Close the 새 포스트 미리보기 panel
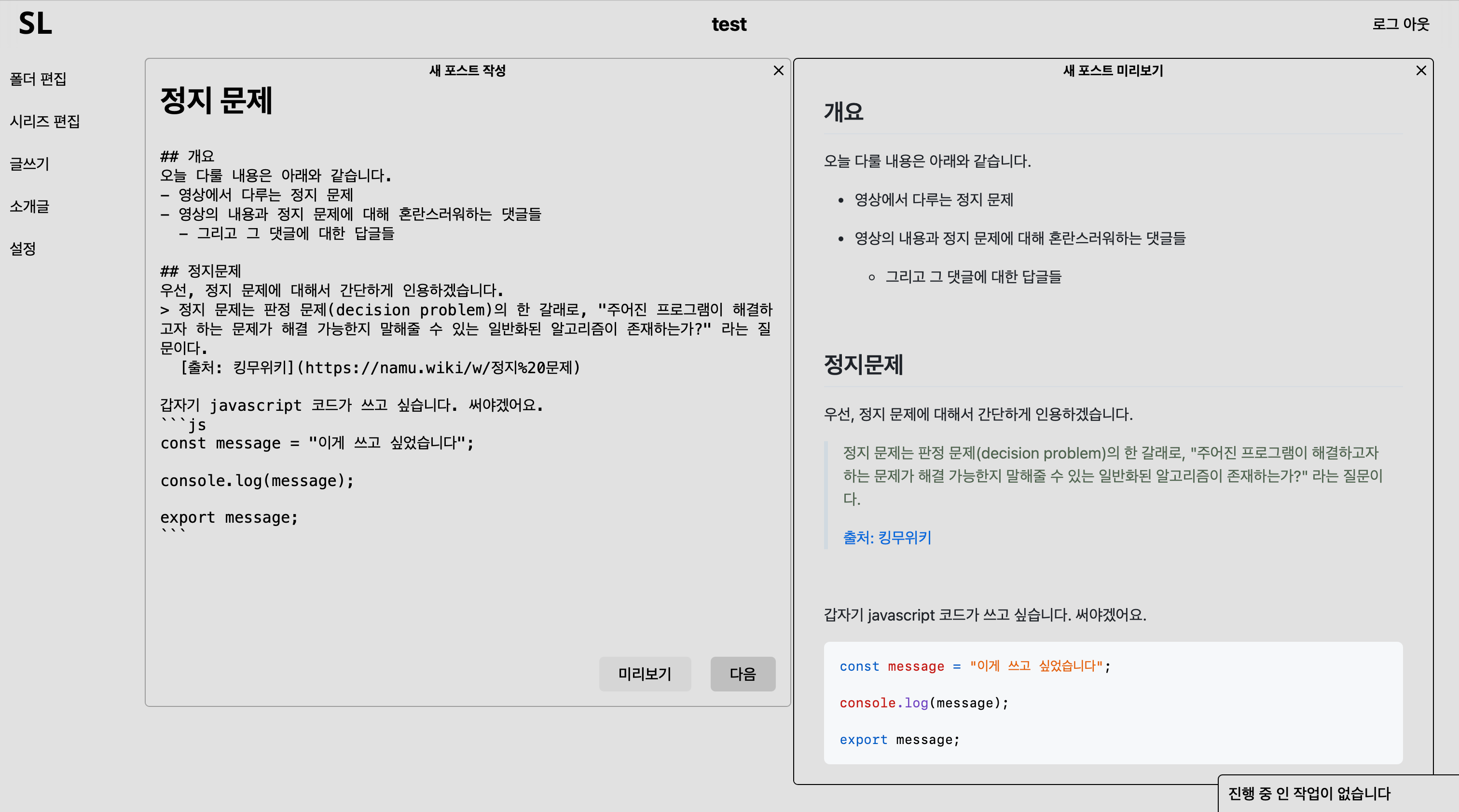The image size is (1459, 812). 1421,70
